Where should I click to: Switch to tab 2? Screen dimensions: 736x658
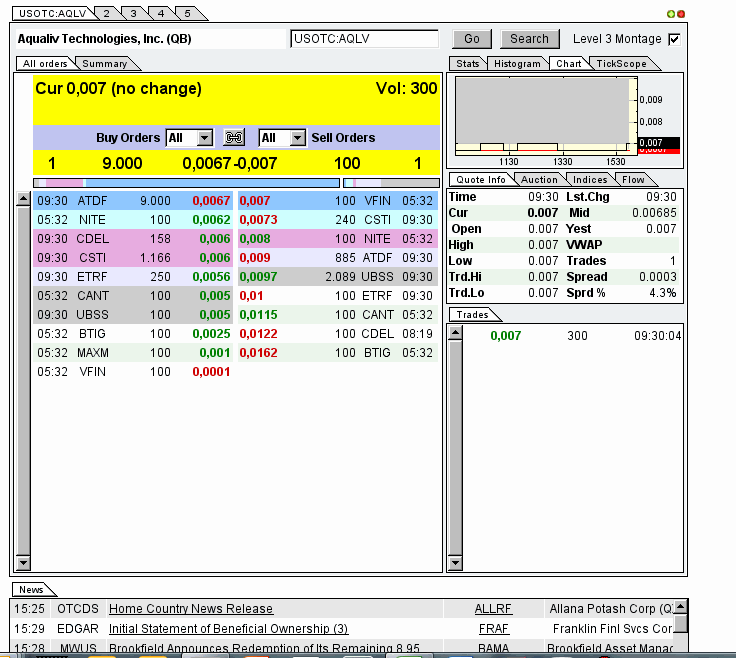(x=107, y=14)
